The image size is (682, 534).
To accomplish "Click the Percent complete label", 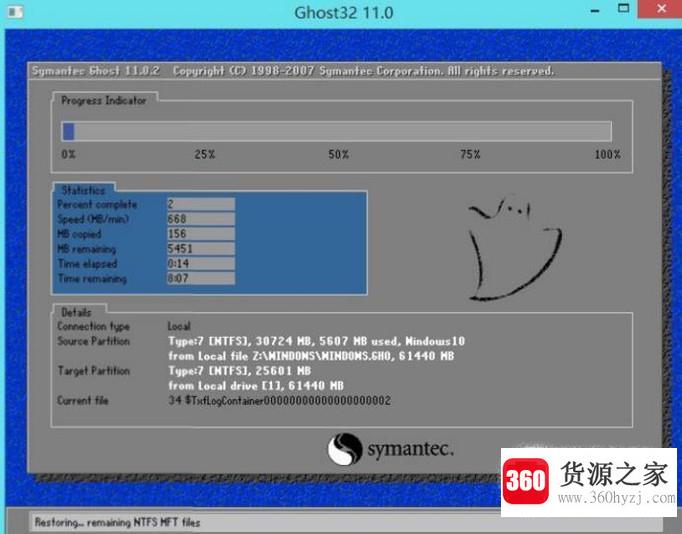I will 97,204.
